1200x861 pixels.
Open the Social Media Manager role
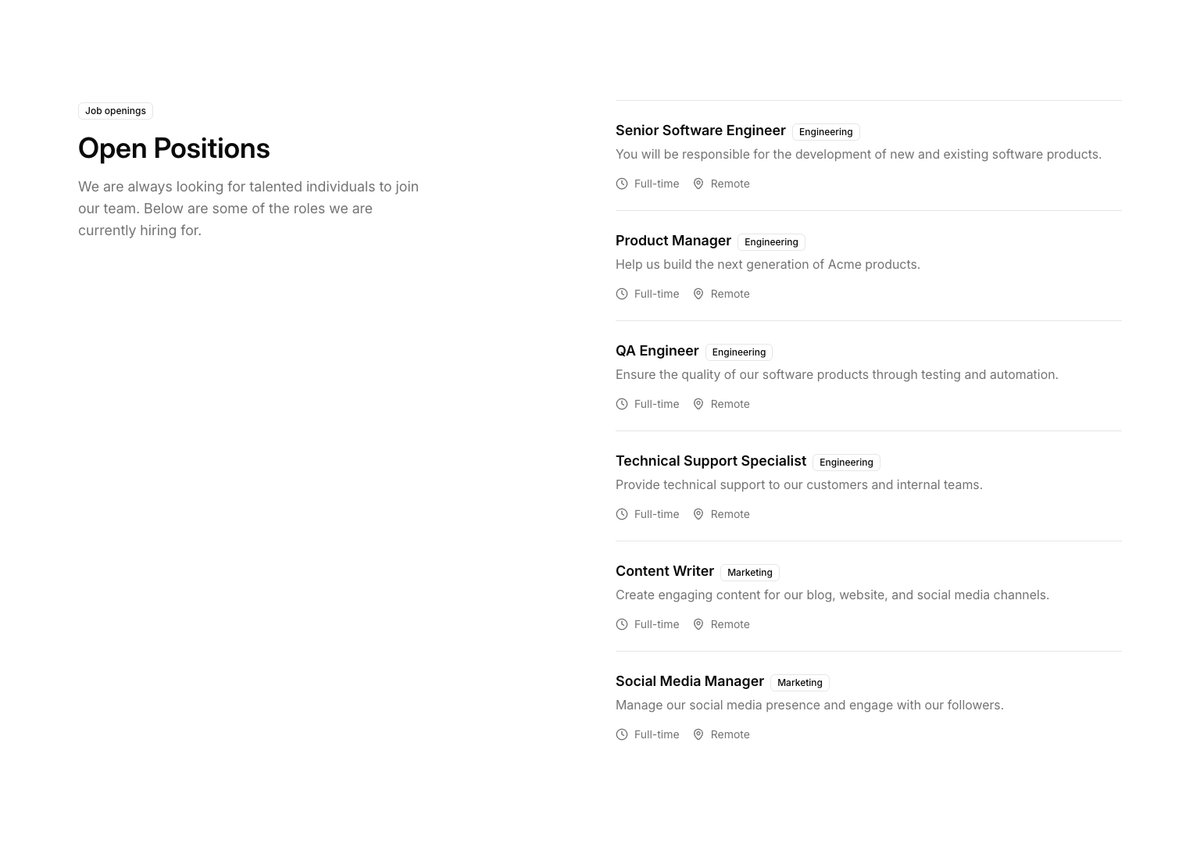click(x=690, y=681)
